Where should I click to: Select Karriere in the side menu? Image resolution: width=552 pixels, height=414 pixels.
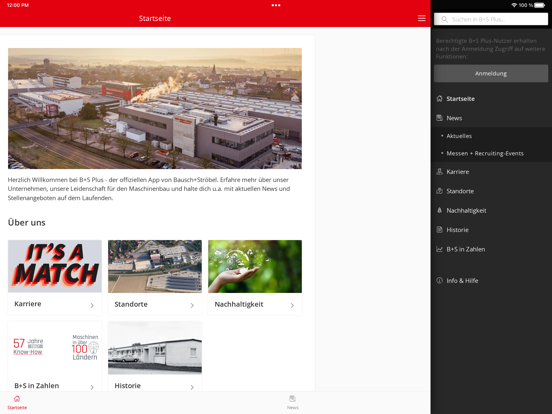click(458, 172)
